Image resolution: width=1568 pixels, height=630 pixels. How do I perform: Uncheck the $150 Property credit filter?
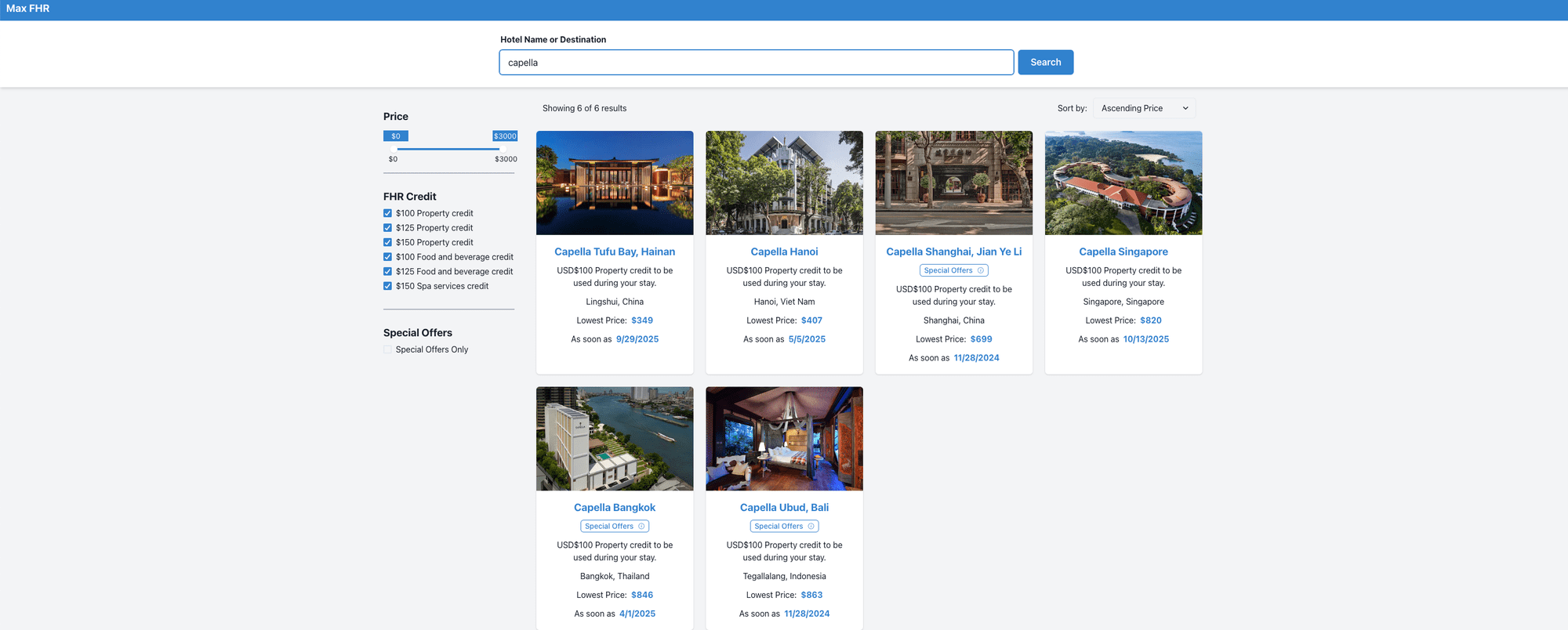point(387,242)
